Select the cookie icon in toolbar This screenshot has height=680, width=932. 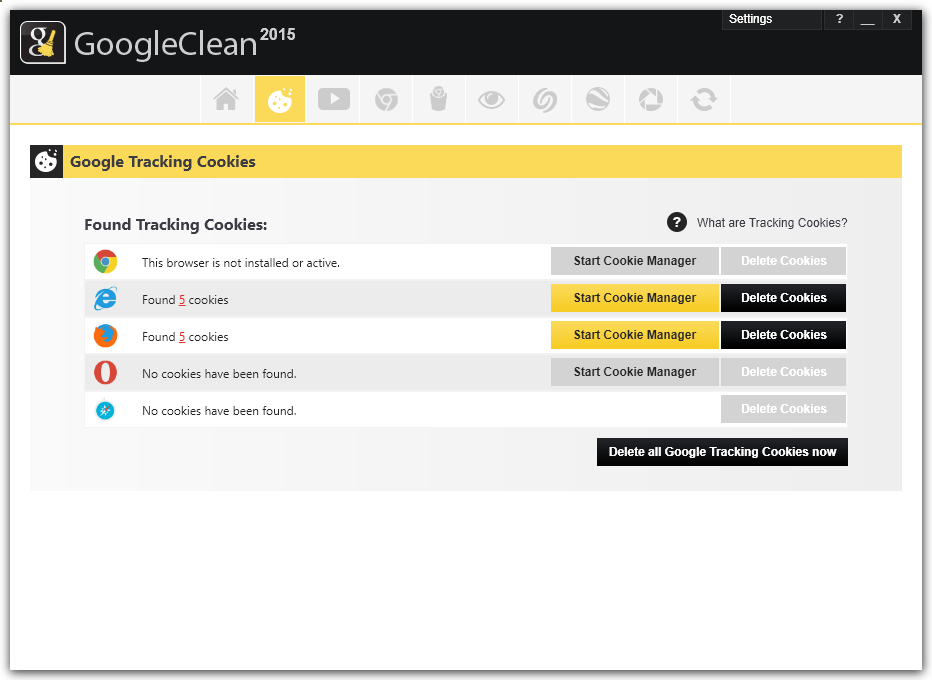(280, 99)
